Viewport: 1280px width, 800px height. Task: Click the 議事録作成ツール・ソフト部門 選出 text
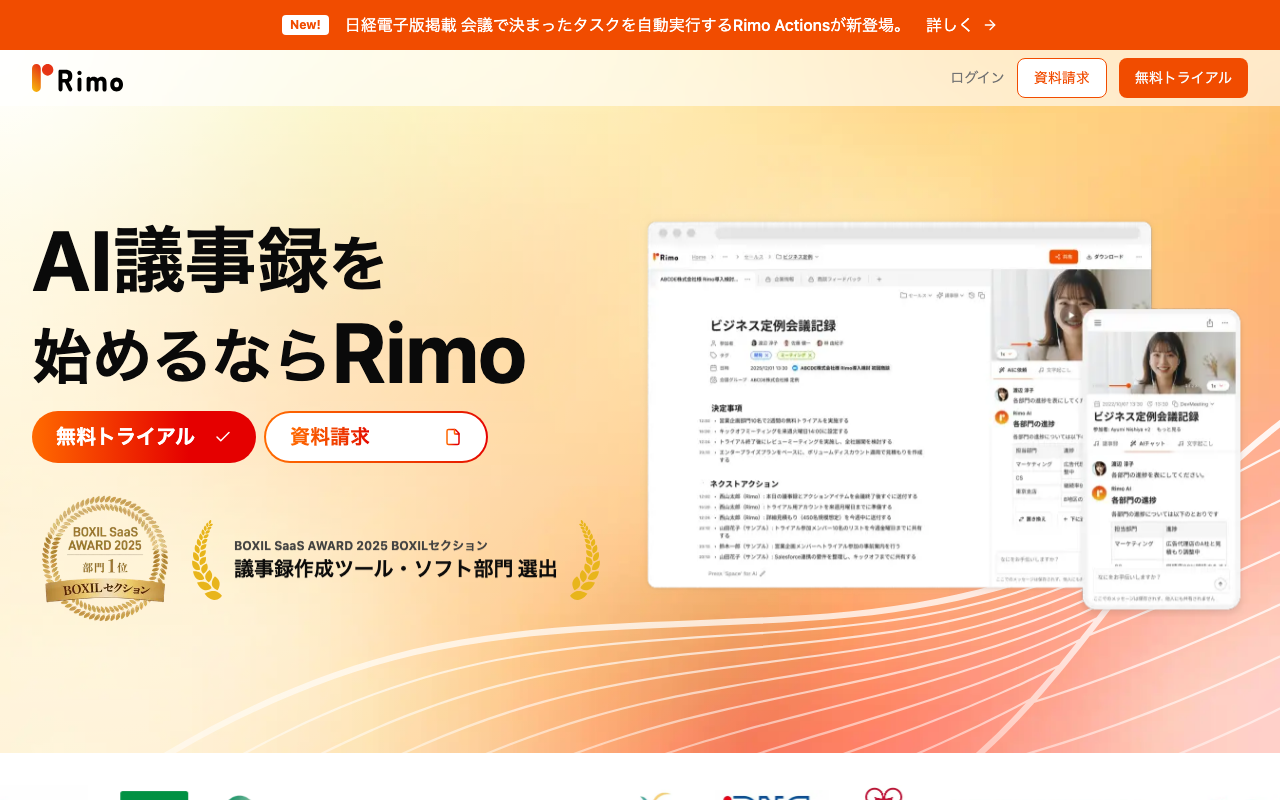(396, 569)
